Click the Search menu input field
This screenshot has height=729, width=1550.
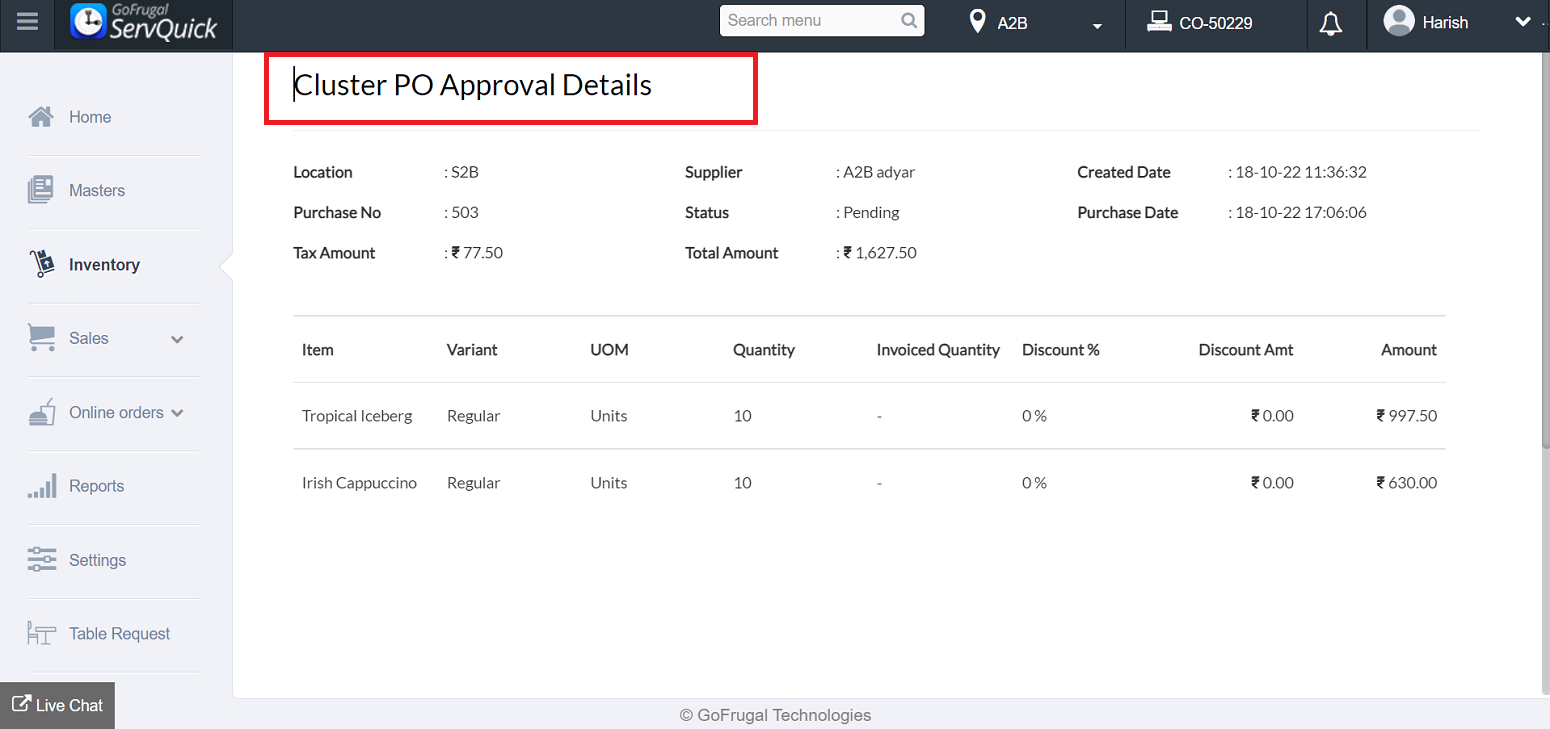click(808, 21)
